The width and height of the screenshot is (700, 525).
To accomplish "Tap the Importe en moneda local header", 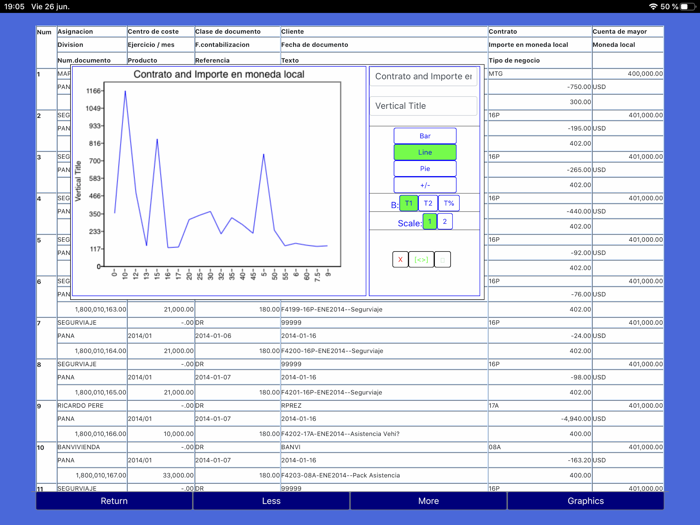I will click(x=540, y=45).
